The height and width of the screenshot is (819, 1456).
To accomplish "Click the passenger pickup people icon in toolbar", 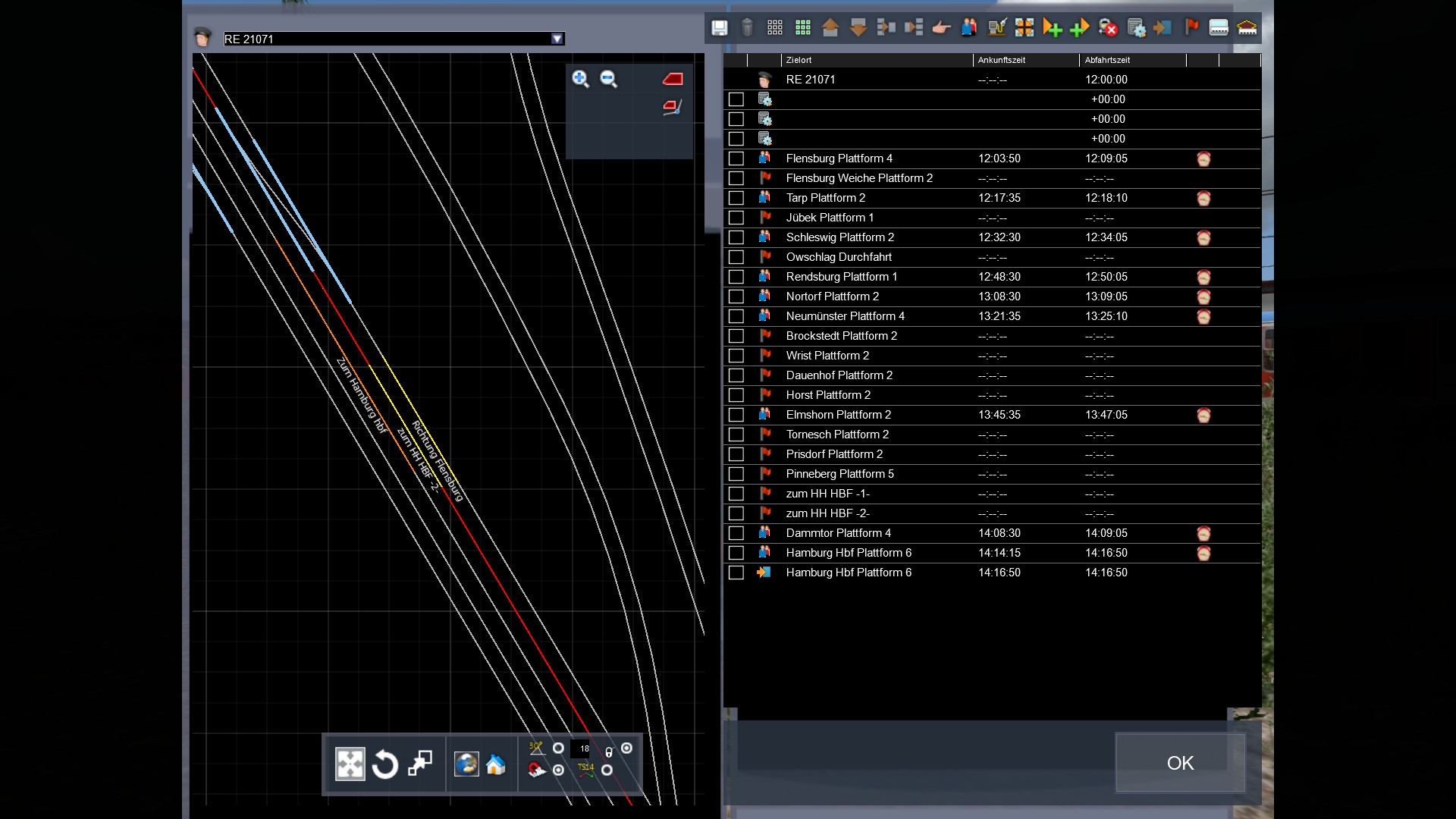I will tap(968, 28).
